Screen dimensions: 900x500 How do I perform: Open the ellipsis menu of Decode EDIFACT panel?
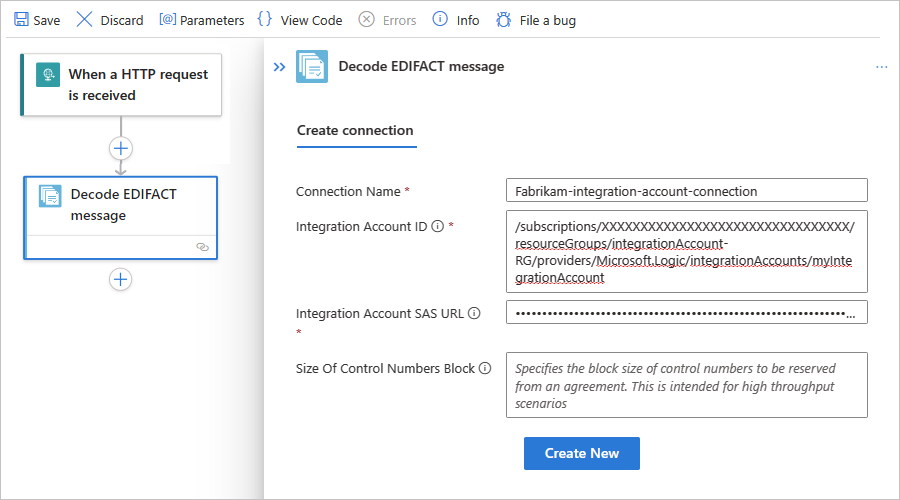(x=882, y=67)
